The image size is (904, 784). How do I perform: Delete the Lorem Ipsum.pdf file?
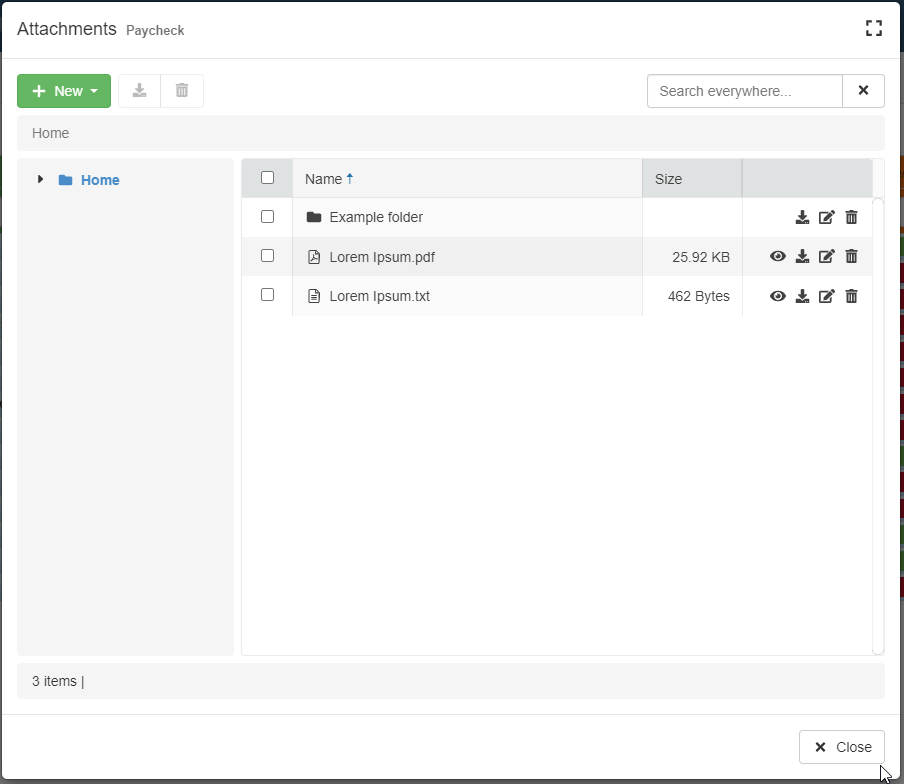click(852, 256)
